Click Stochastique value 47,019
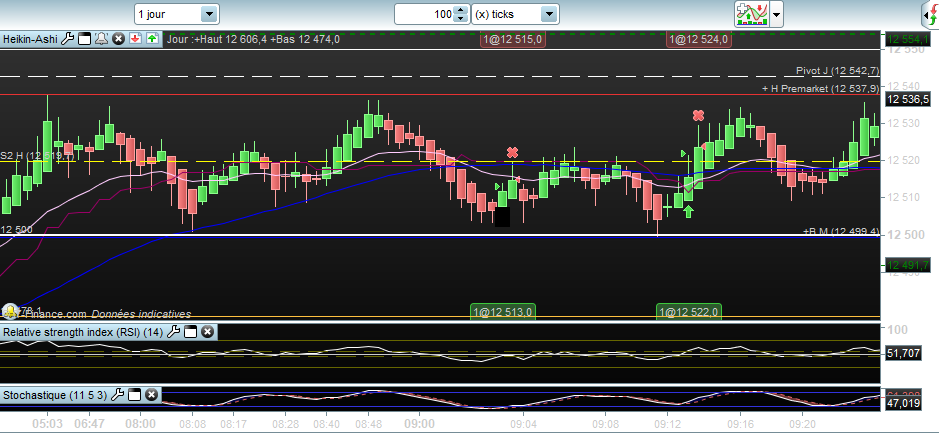This screenshot has height=433, width=939. (904, 404)
